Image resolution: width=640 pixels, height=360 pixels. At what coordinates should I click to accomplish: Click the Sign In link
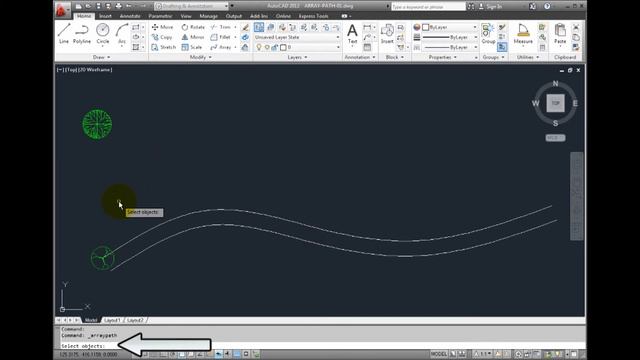[494, 7]
